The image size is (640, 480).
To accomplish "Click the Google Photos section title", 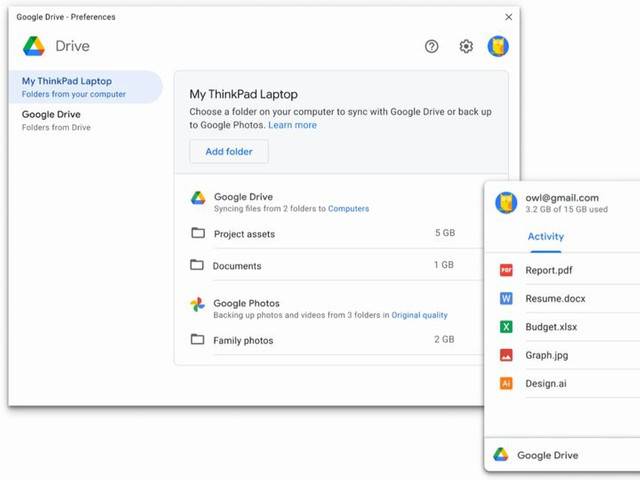I will coord(247,304).
